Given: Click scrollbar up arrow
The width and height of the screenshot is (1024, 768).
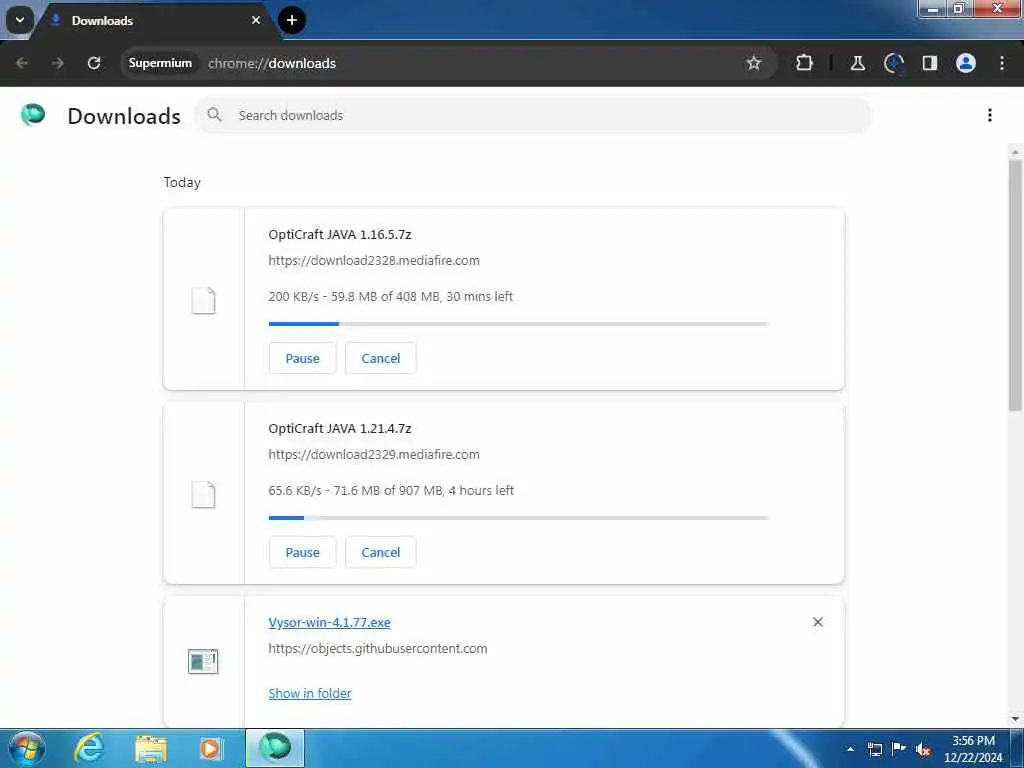Looking at the screenshot, I should [x=1015, y=152].
